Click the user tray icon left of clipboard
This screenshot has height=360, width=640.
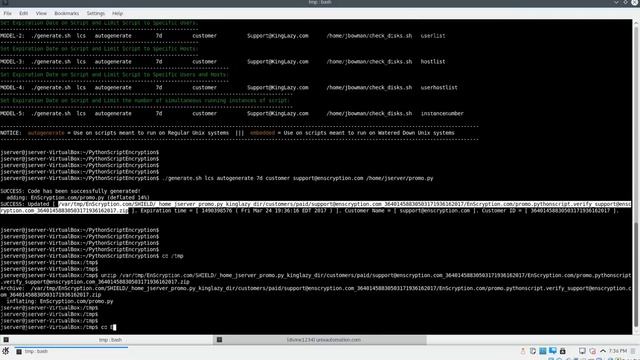coord(523,351)
